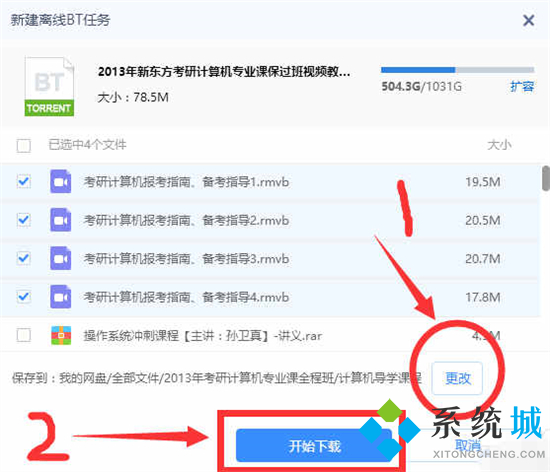Viewport: 550px width, 472px height.
Task: Close the 新建离线BT任务 dialog
Action: click(529, 20)
